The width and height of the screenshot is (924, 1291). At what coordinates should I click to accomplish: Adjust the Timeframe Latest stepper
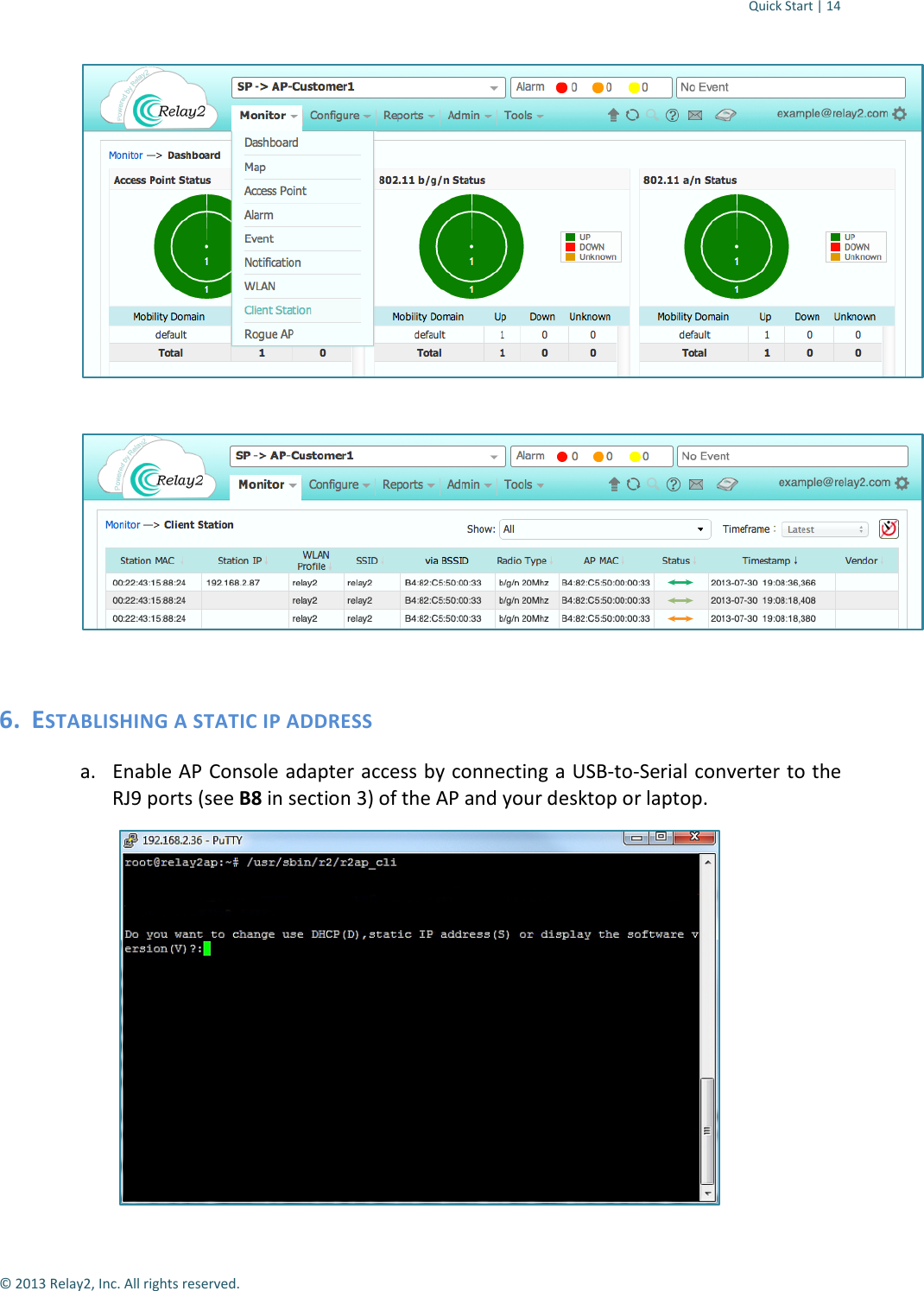[861, 528]
